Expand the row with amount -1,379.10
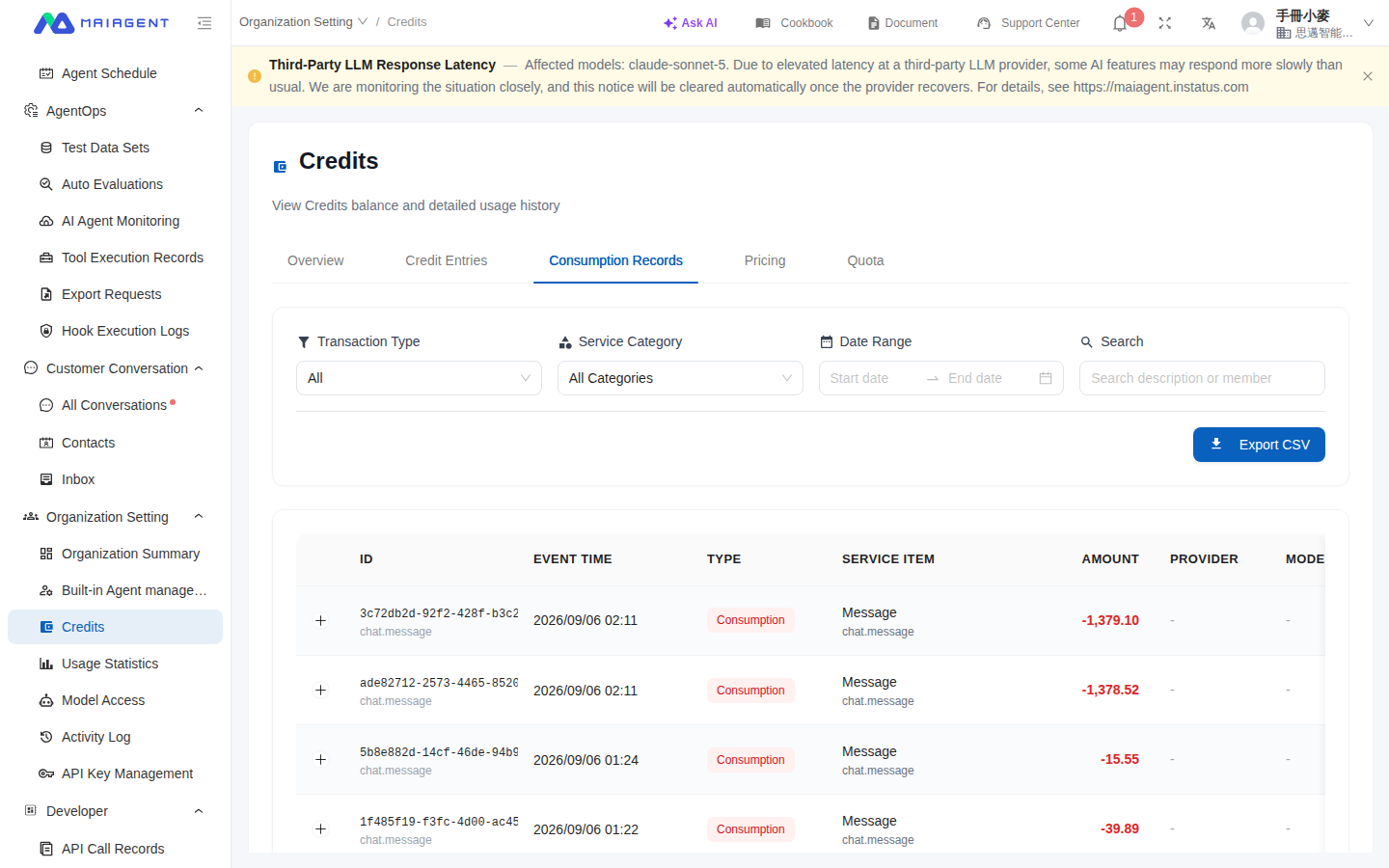1389x868 pixels. pyautogui.click(x=320, y=620)
